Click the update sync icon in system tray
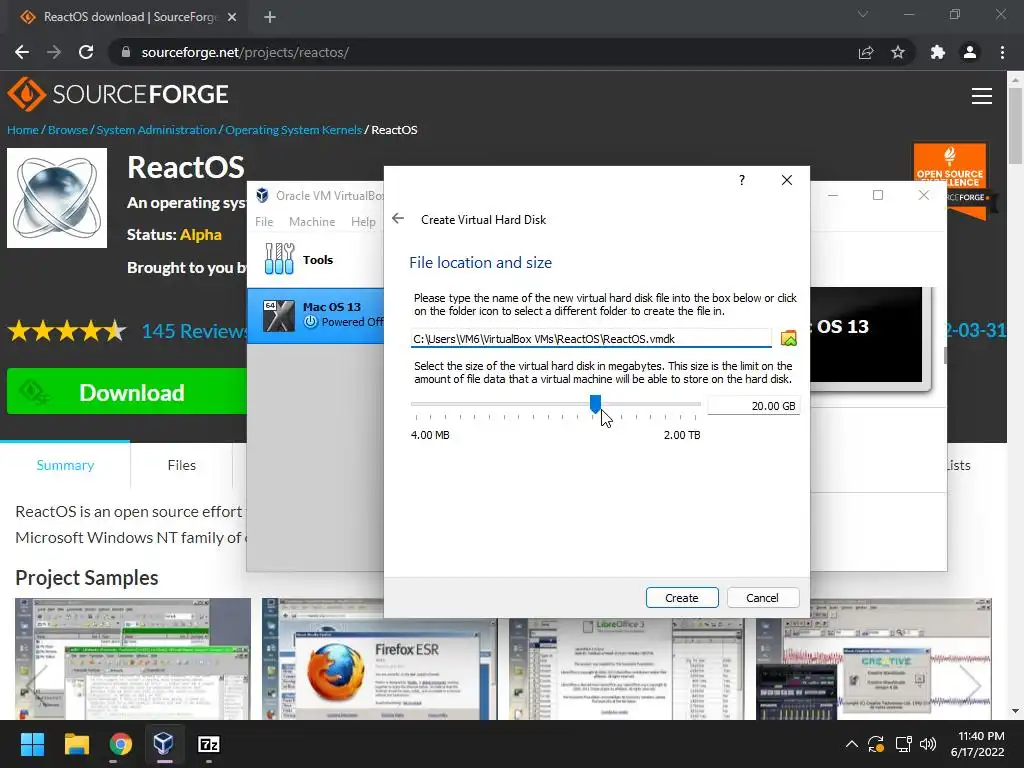Image resolution: width=1024 pixels, height=768 pixels. [876, 744]
